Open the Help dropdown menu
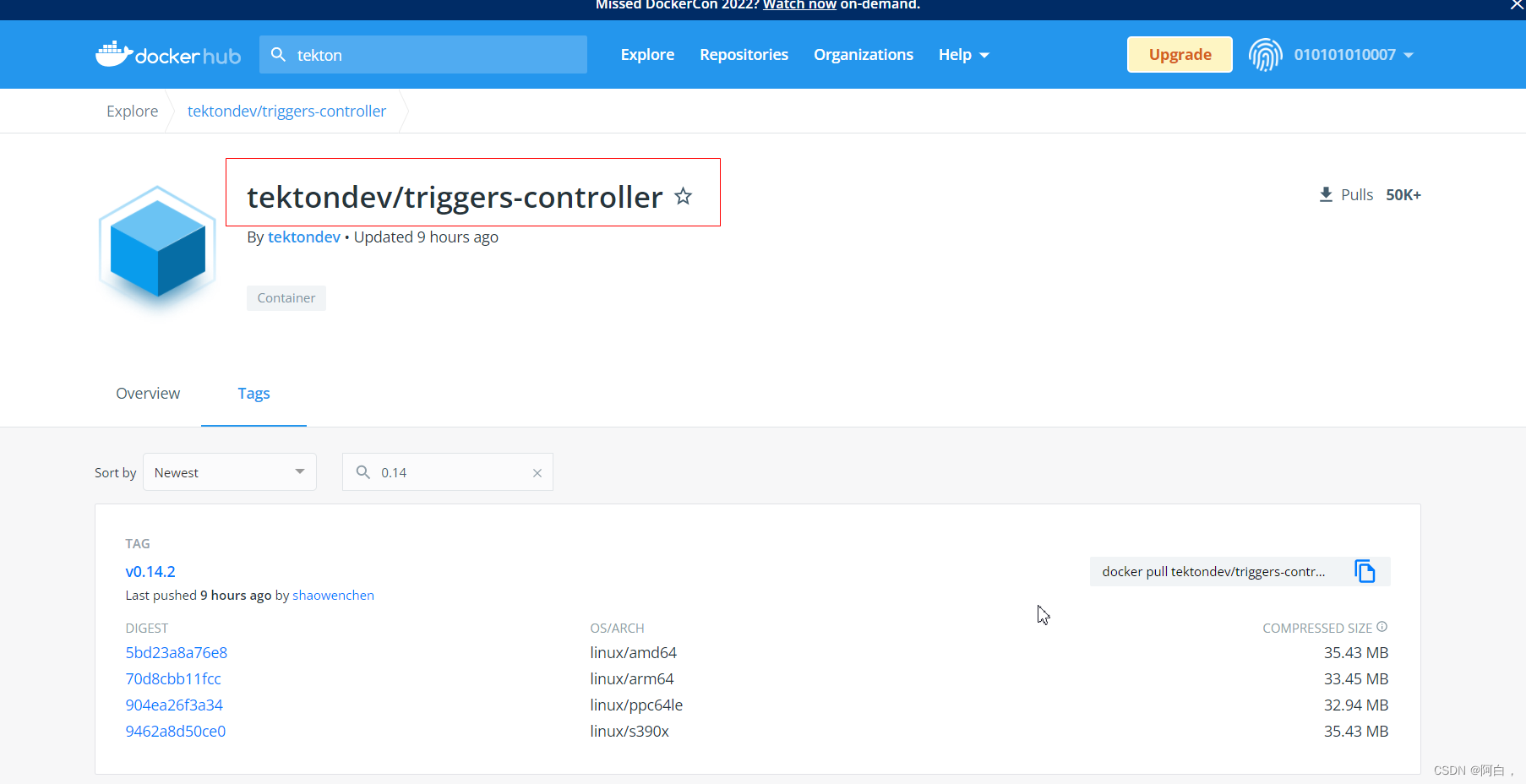 [963, 55]
